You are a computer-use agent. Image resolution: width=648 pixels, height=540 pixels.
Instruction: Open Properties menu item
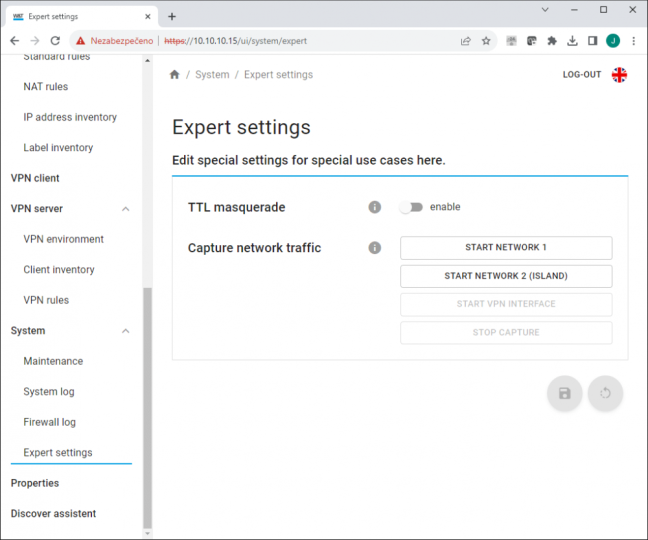tap(35, 483)
